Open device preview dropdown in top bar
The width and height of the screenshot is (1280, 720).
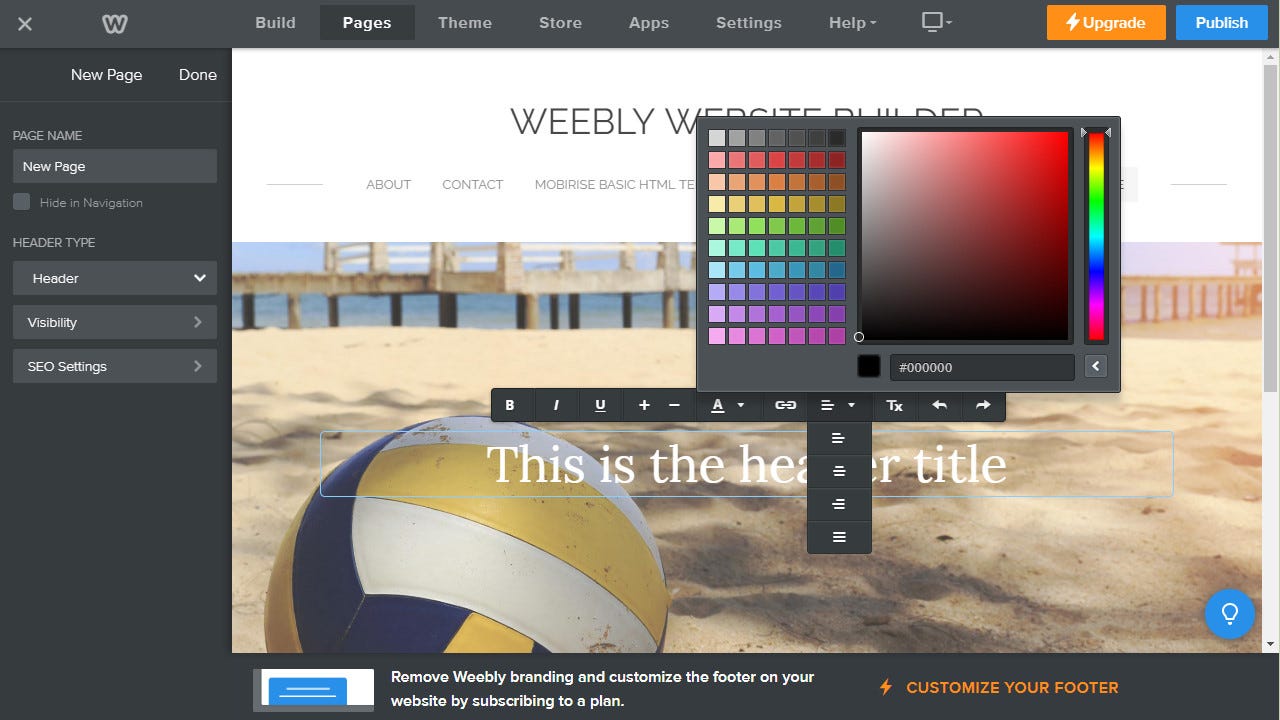(x=937, y=22)
